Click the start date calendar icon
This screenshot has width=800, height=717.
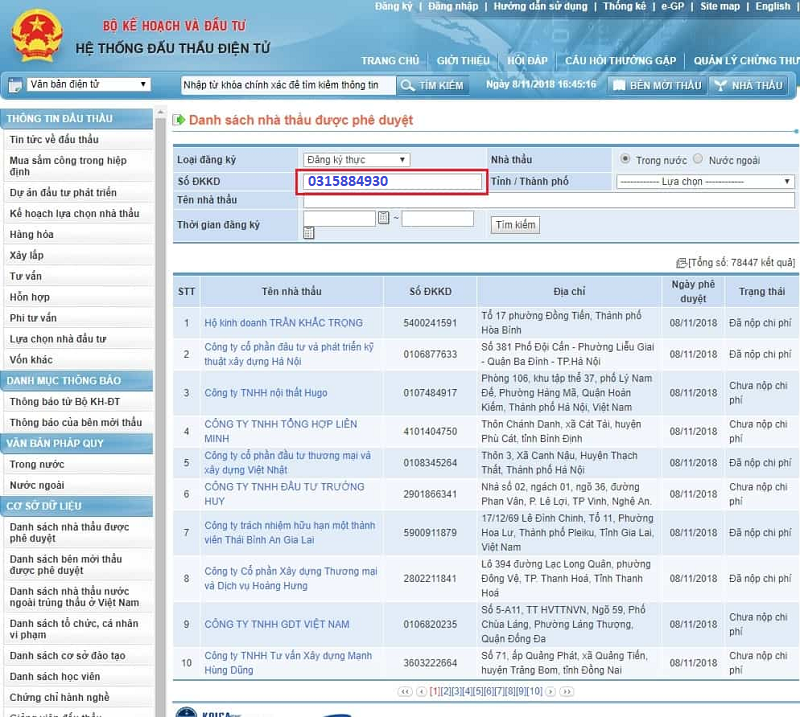click(x=384, y=218)
